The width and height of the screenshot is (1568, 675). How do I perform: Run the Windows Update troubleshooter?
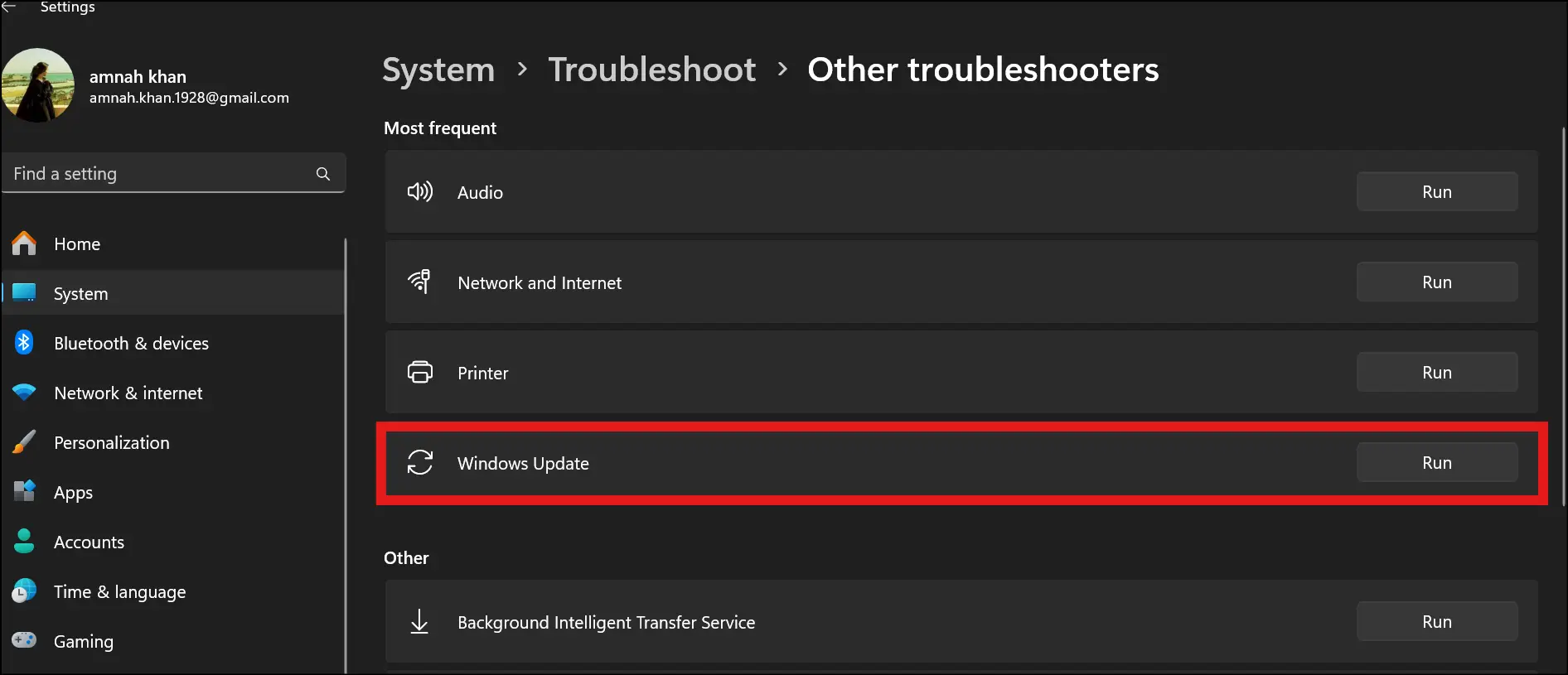tap(1436, 462)
